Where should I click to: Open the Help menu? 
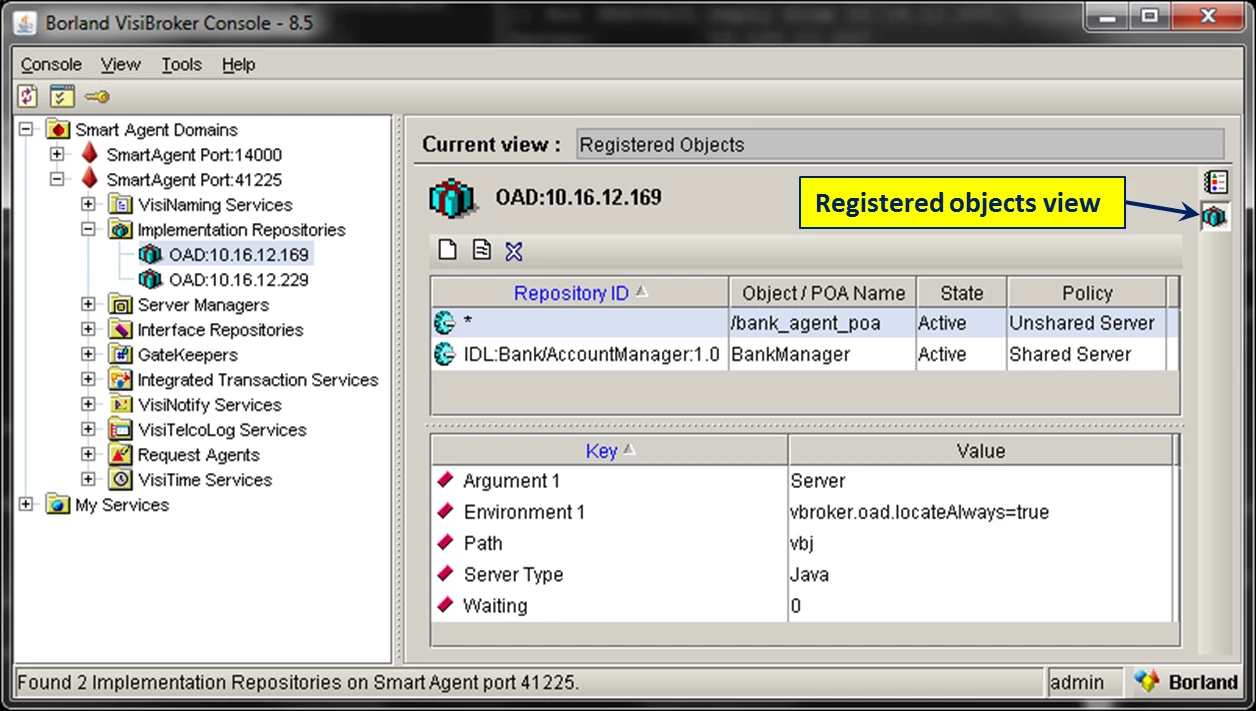pos(239,64)
